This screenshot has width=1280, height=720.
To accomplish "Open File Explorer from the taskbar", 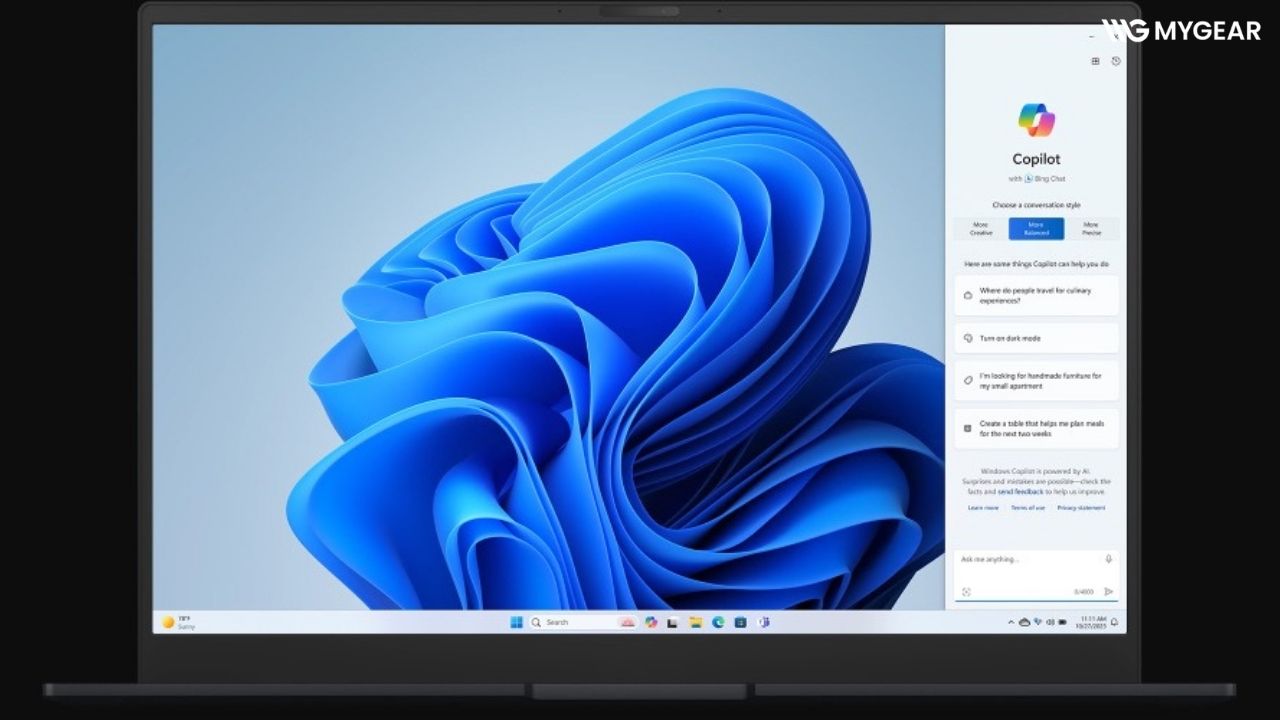I will (695, 622).
